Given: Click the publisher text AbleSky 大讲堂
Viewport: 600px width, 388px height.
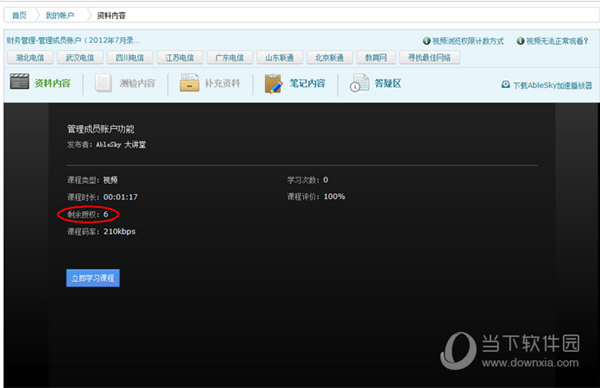Looking at the screenshot, I should pyautogui.click(x=121, y=145).
